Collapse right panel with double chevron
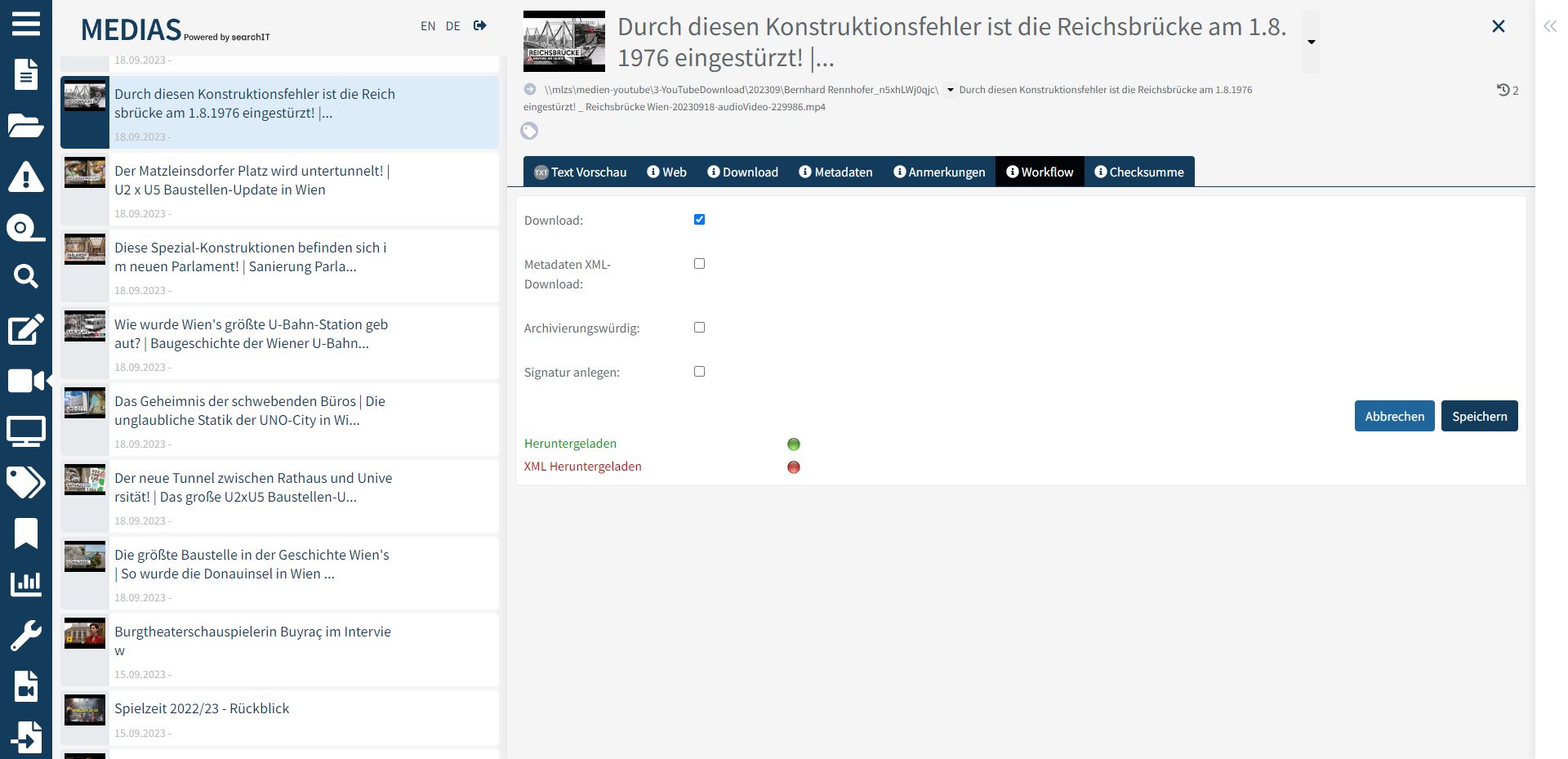 tap(1549, 26)
